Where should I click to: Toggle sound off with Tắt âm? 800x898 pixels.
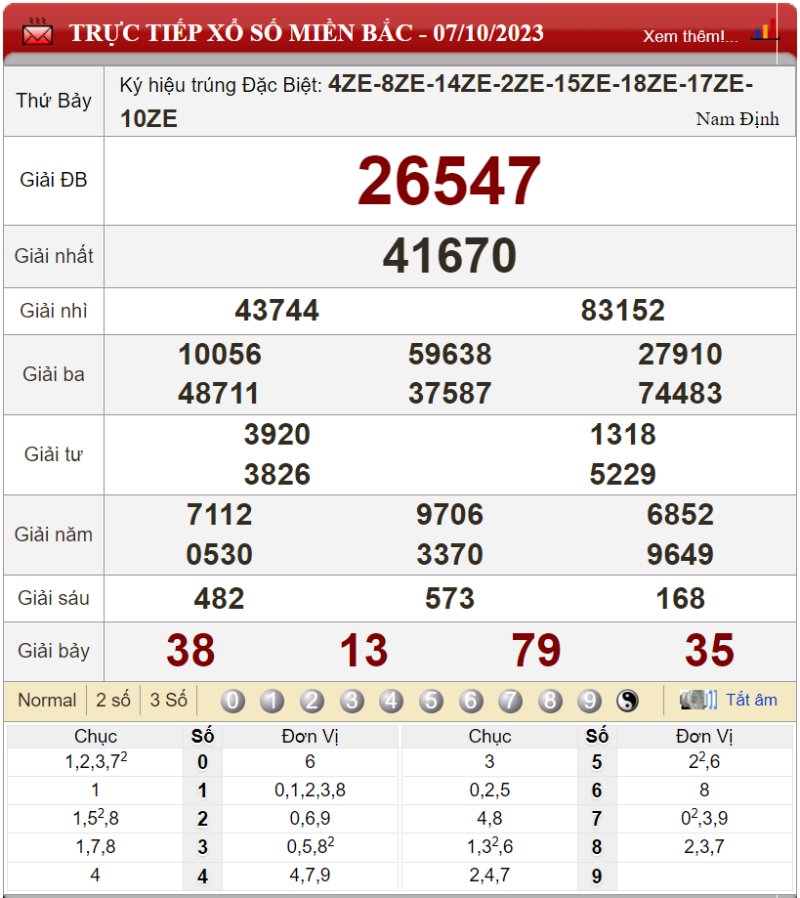tap(751, 700)
